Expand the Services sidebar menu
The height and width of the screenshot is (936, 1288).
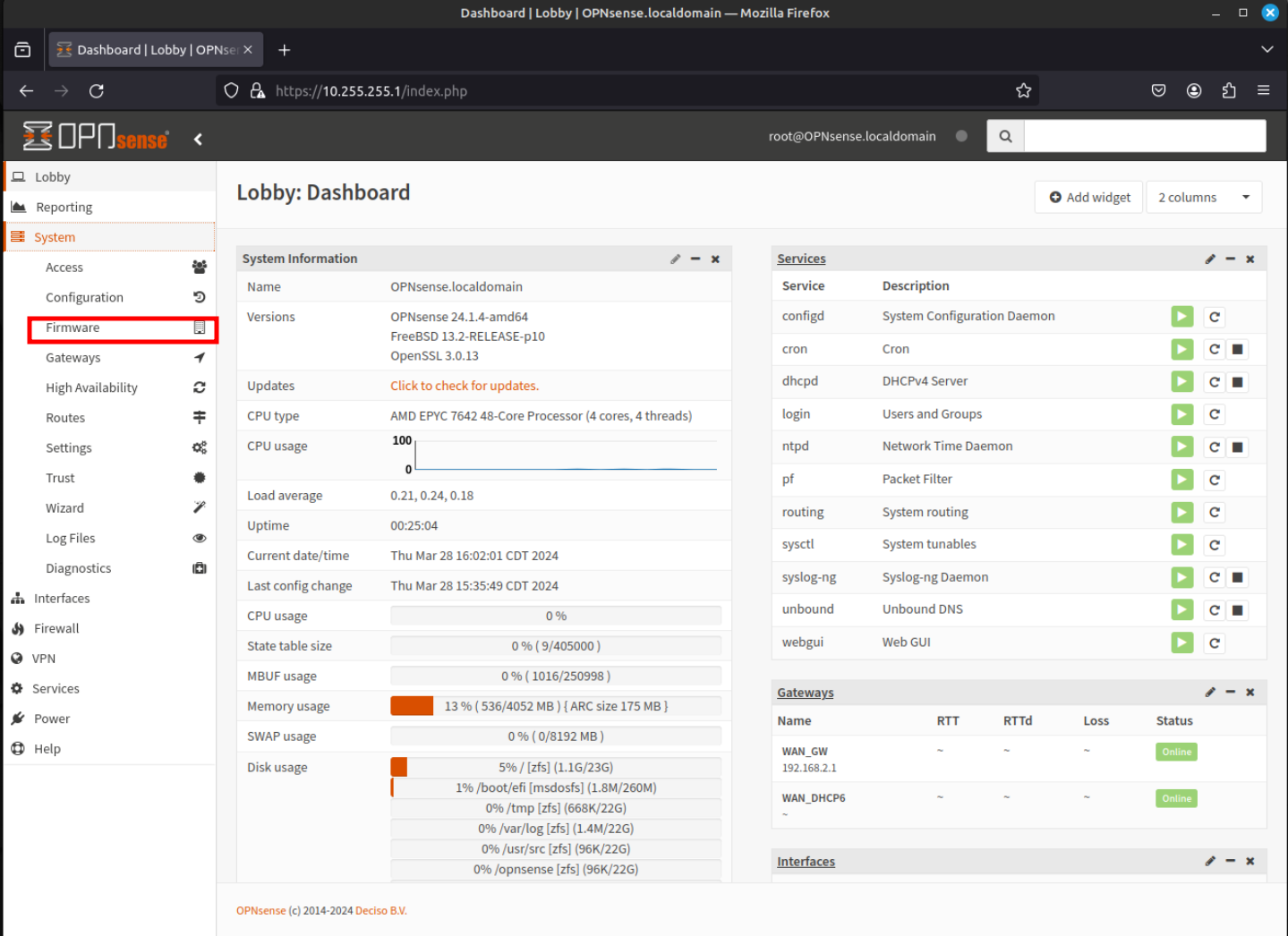(110, 688)
